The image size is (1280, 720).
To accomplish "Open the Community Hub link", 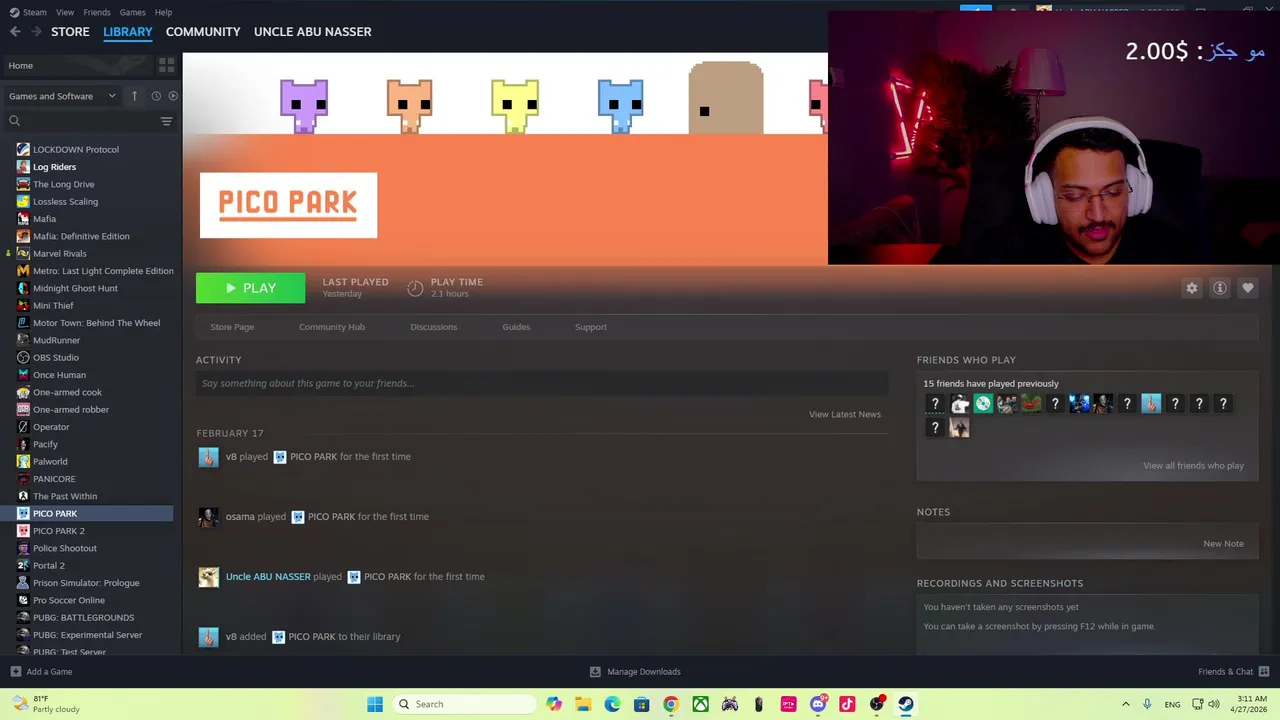I will click(332, 327).
